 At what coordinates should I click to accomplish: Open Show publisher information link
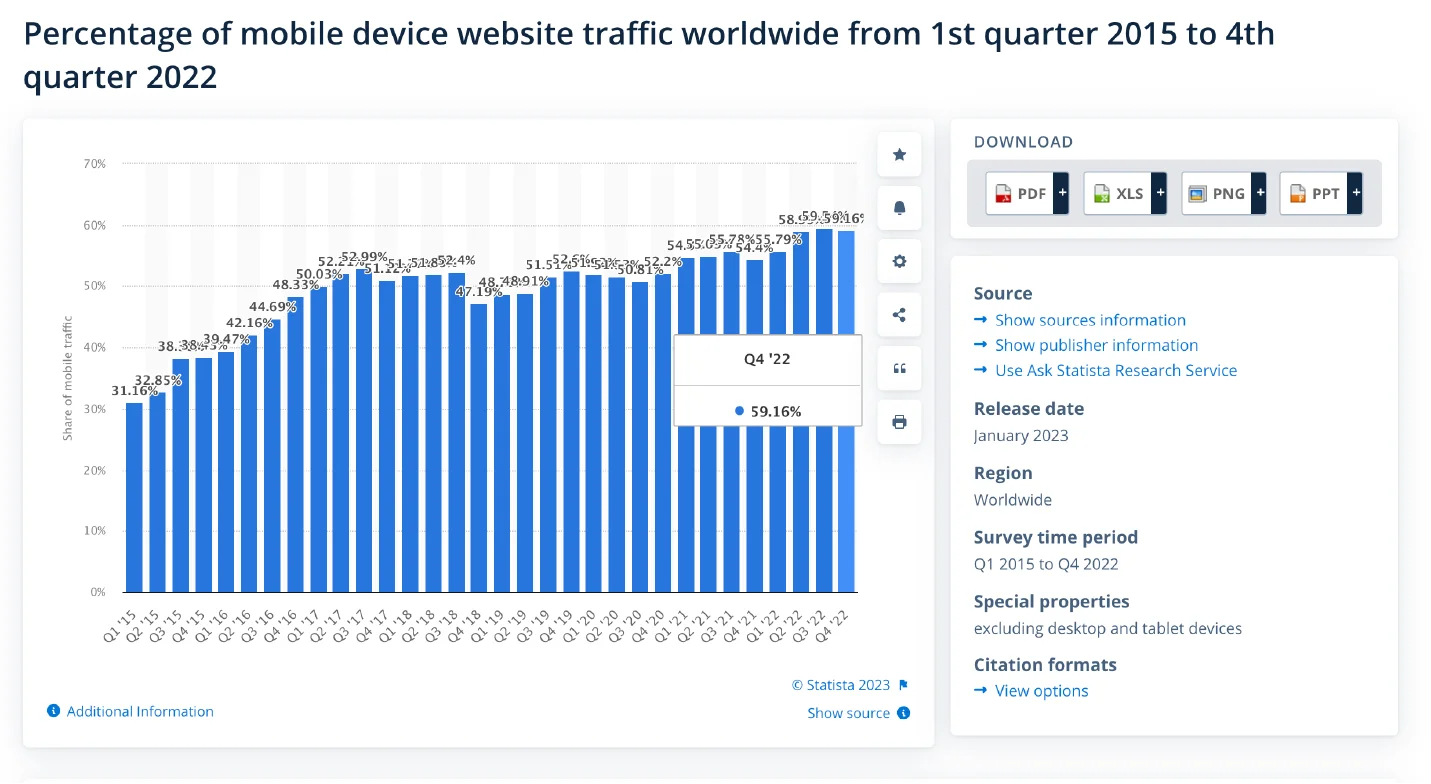click(x=1096, y=345)
